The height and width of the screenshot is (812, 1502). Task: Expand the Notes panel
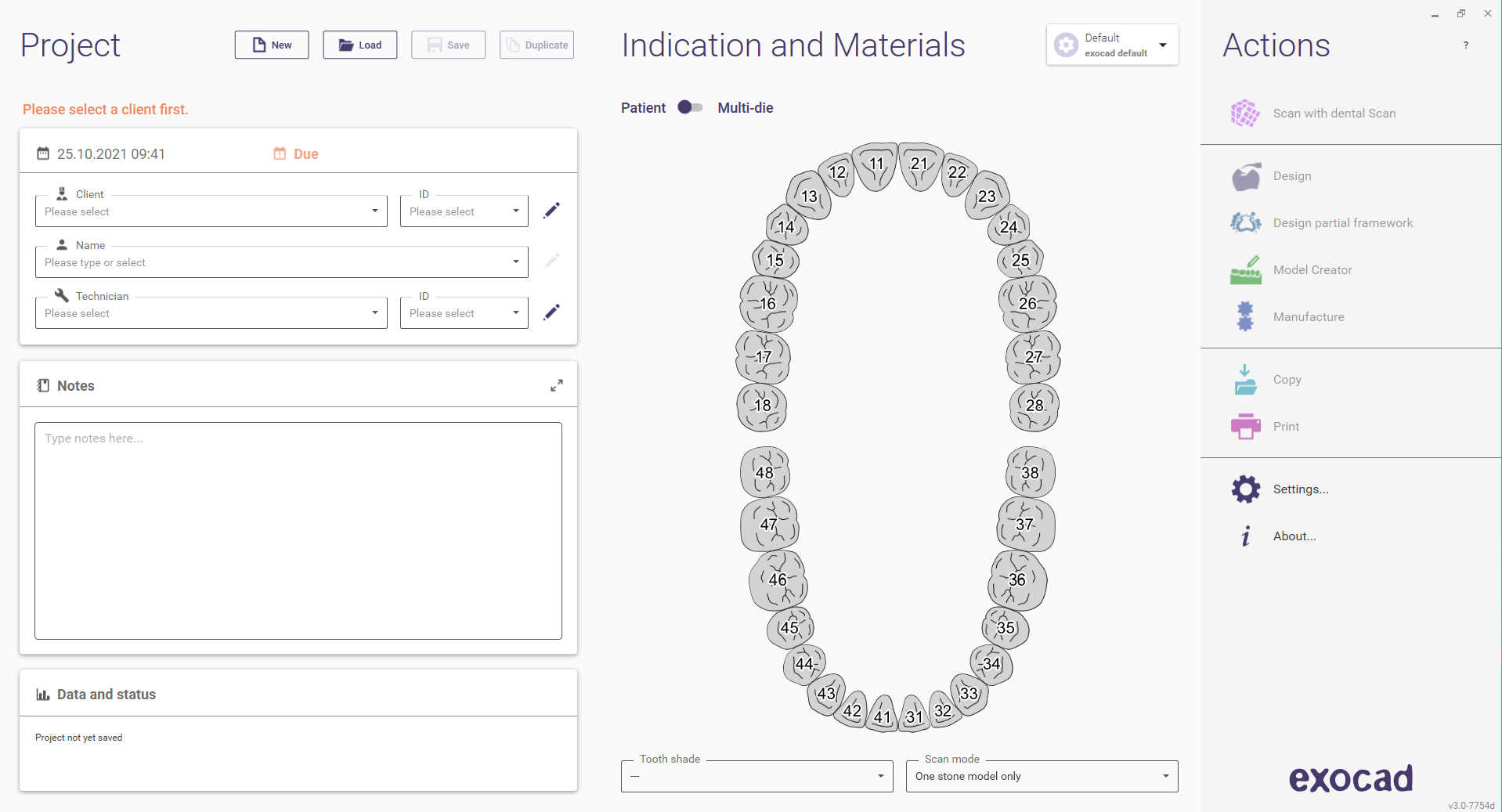pyautogui.click(x=556, y=384)
